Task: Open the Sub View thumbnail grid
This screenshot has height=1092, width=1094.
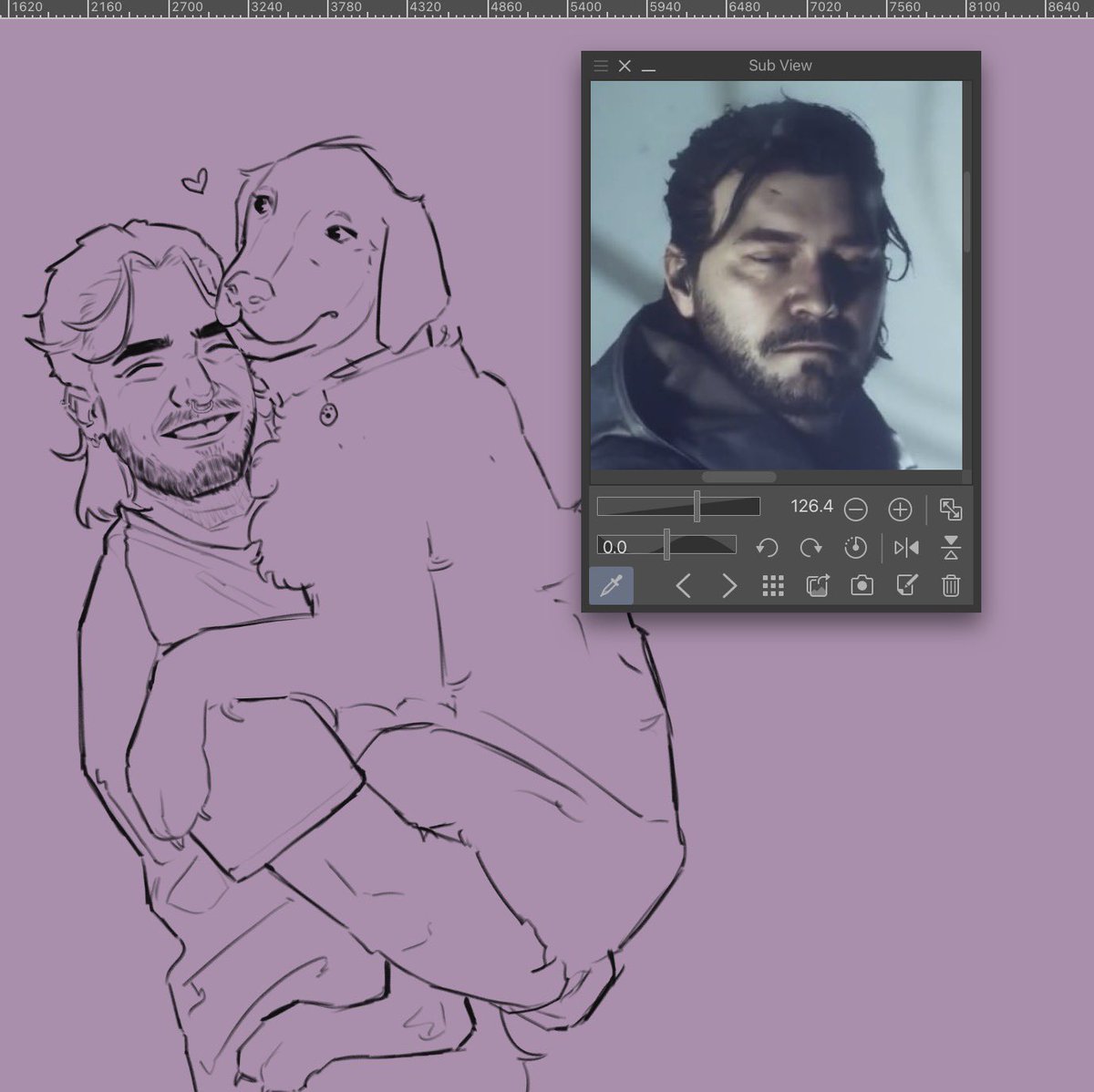Action: click(x=773, y=586)
